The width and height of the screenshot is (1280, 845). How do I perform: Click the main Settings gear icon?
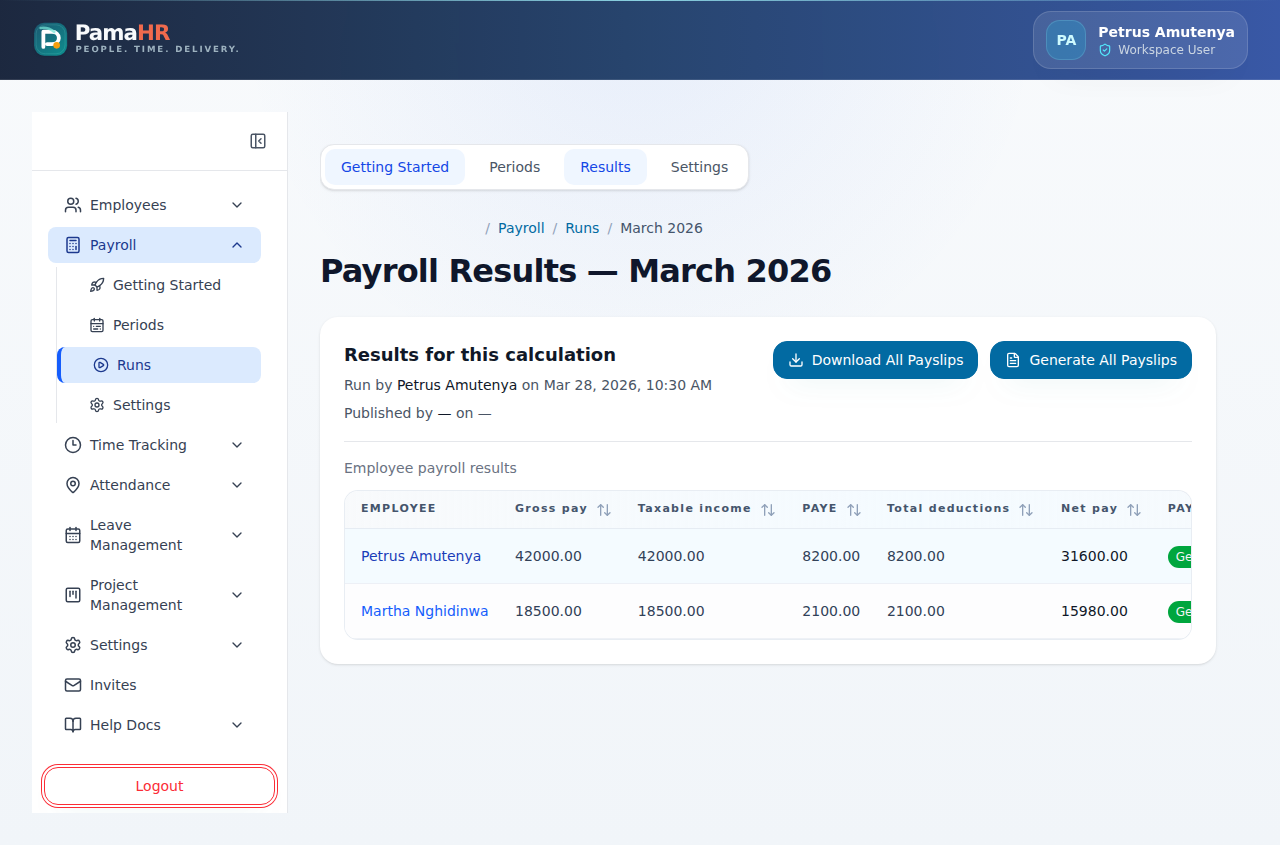(x=73, y=645)
